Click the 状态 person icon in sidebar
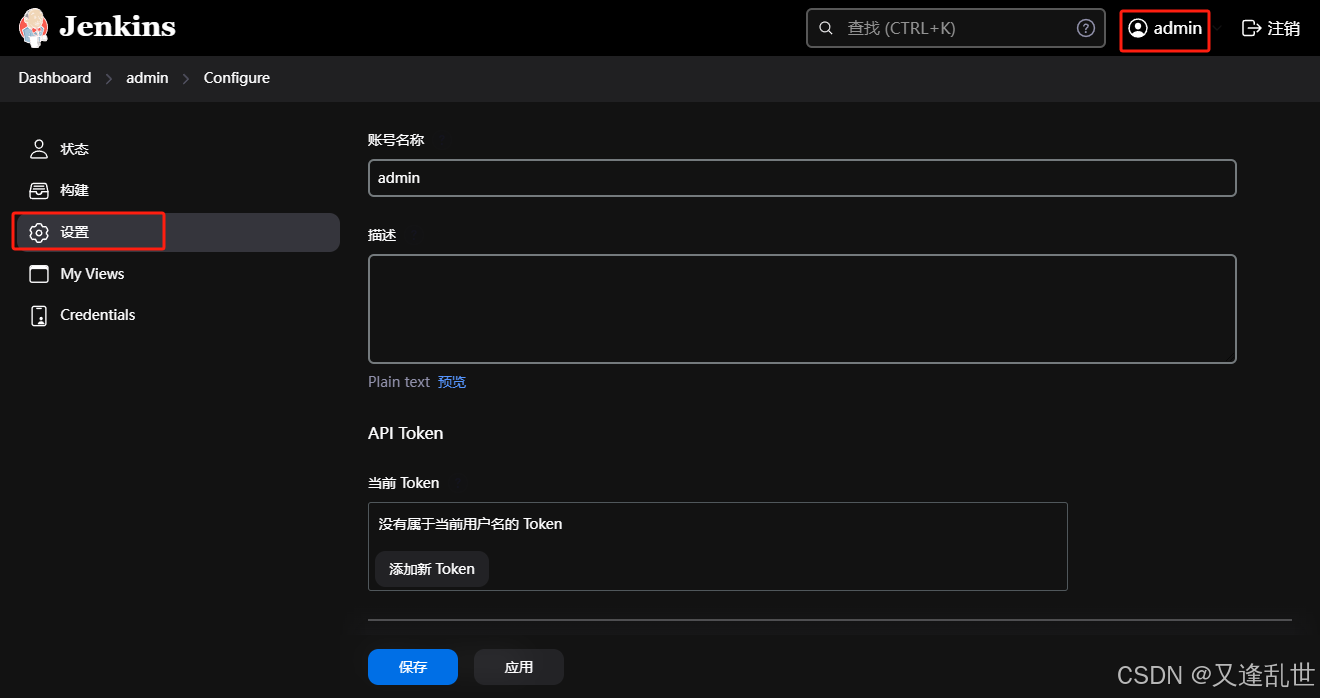Screen dimensions: 1320x698 (39, 149)
